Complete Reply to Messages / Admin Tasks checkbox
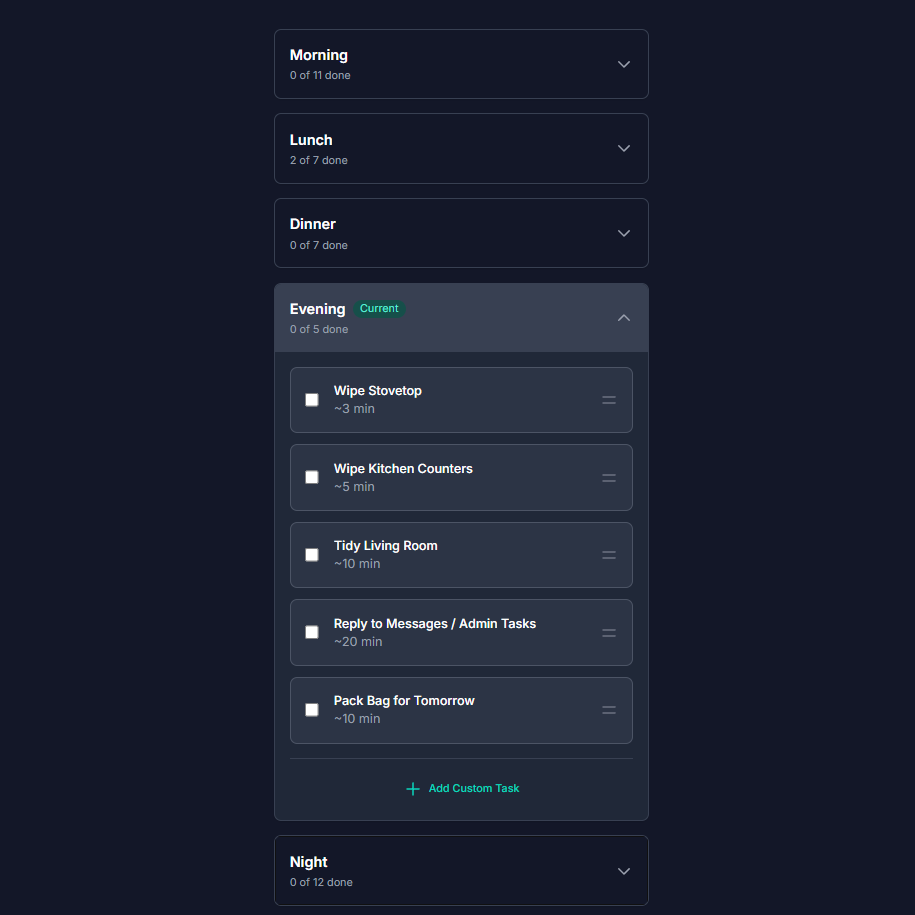 click(x=312, y=632)
